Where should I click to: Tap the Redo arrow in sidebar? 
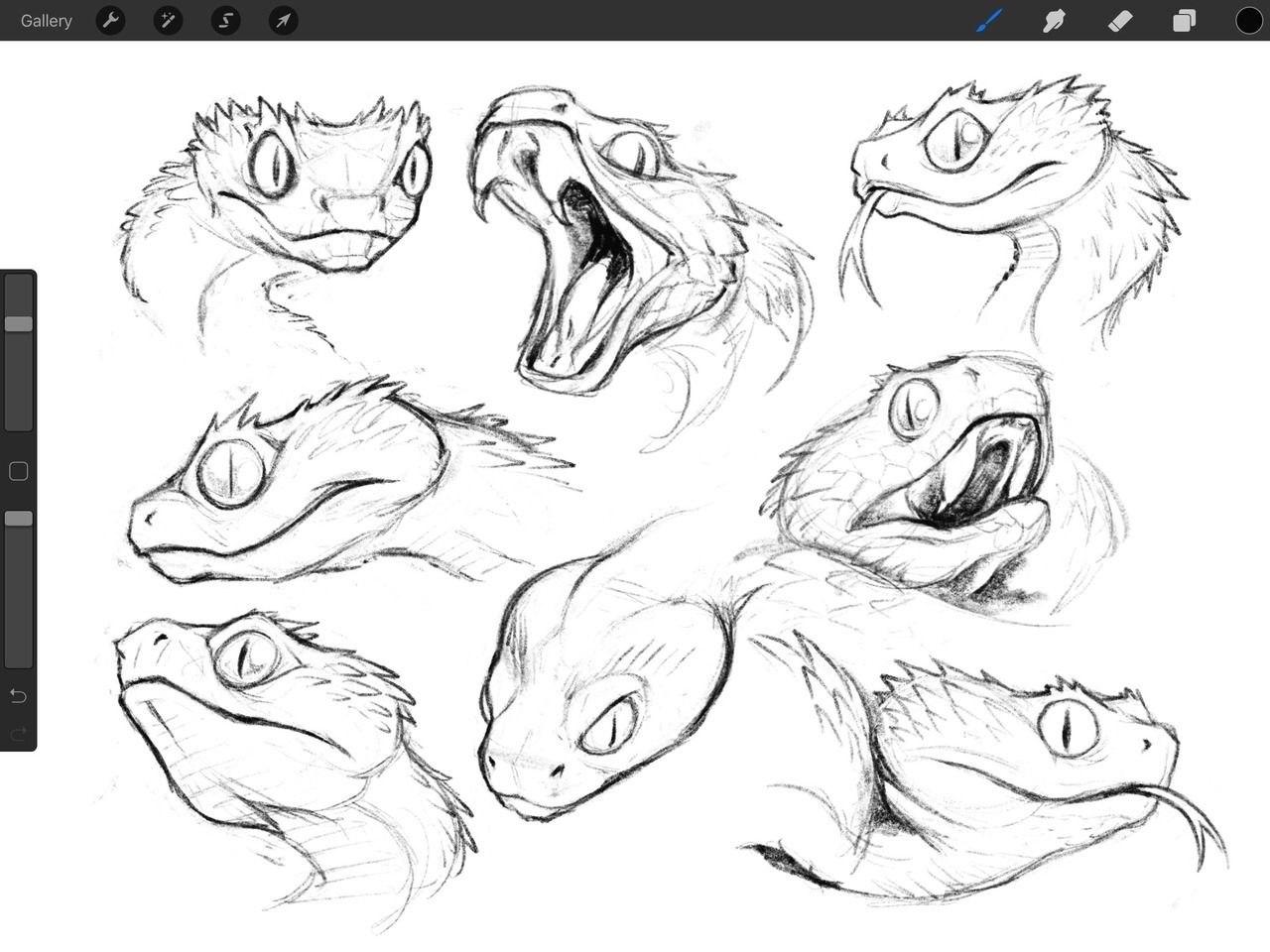pyautogui.click(x=18, y=734)
